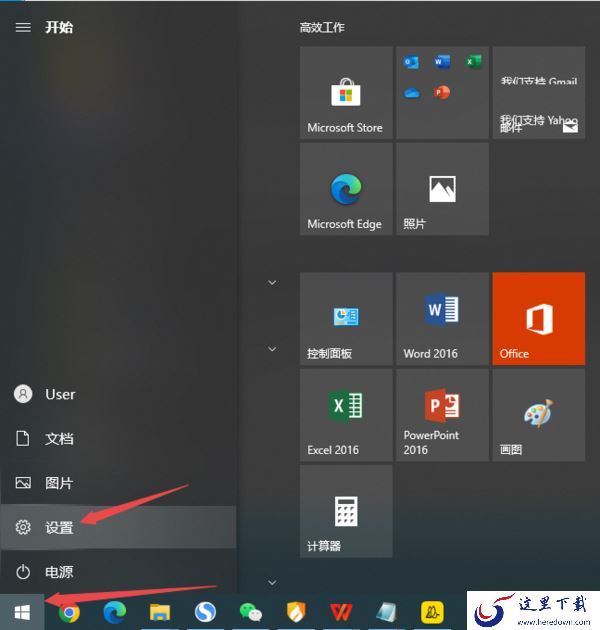Expand the Start hamburger menu
The image size is (600, 630).
point(23,27)
